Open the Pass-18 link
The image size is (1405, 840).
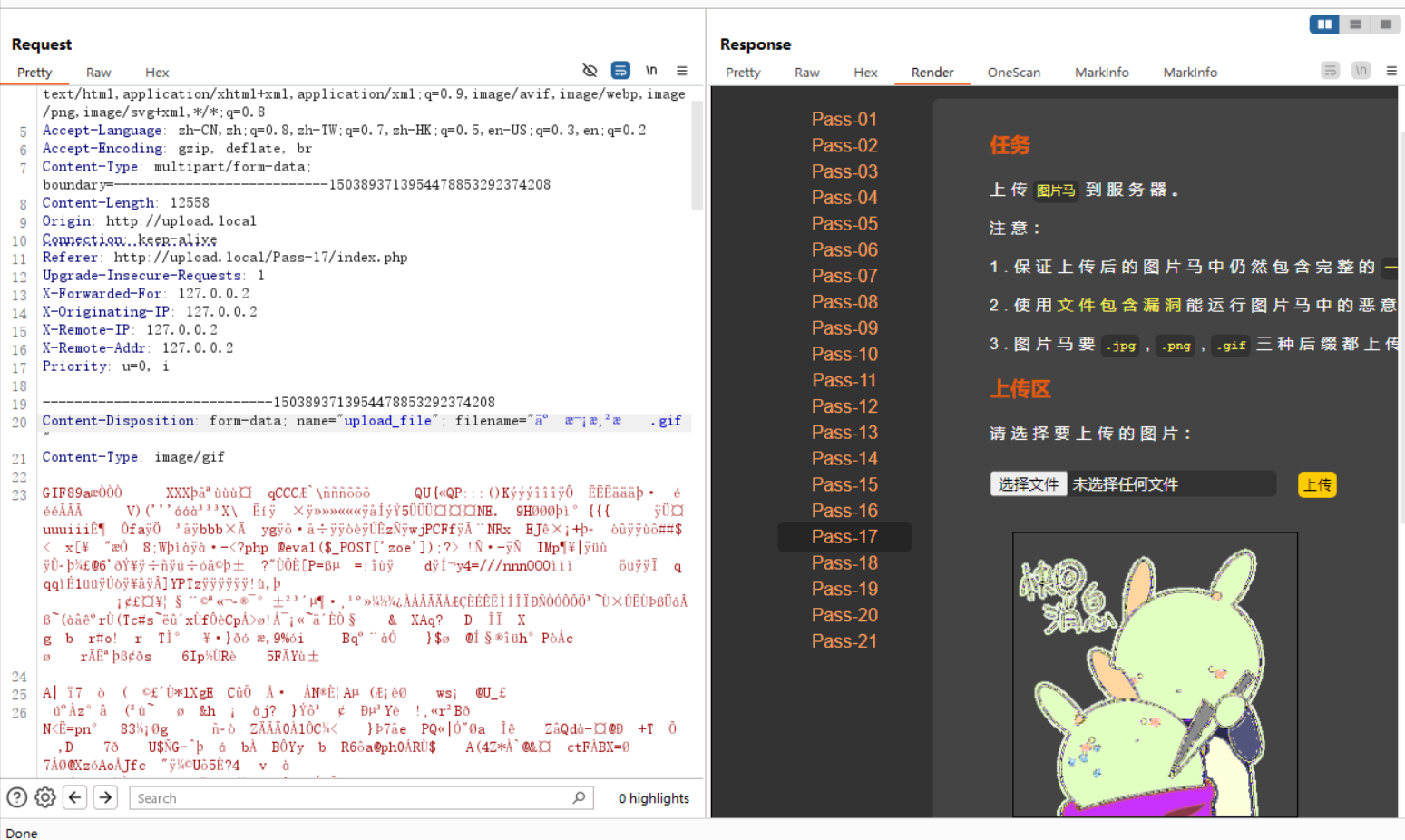(844, 563)
